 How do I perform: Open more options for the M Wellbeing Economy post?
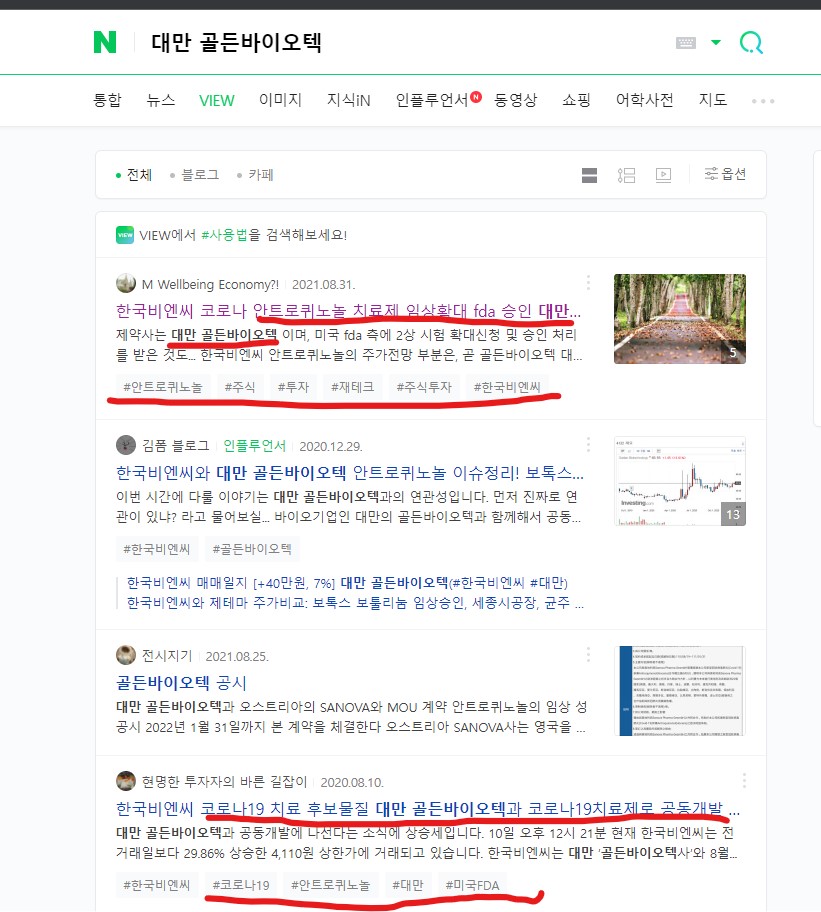(588, 282)
